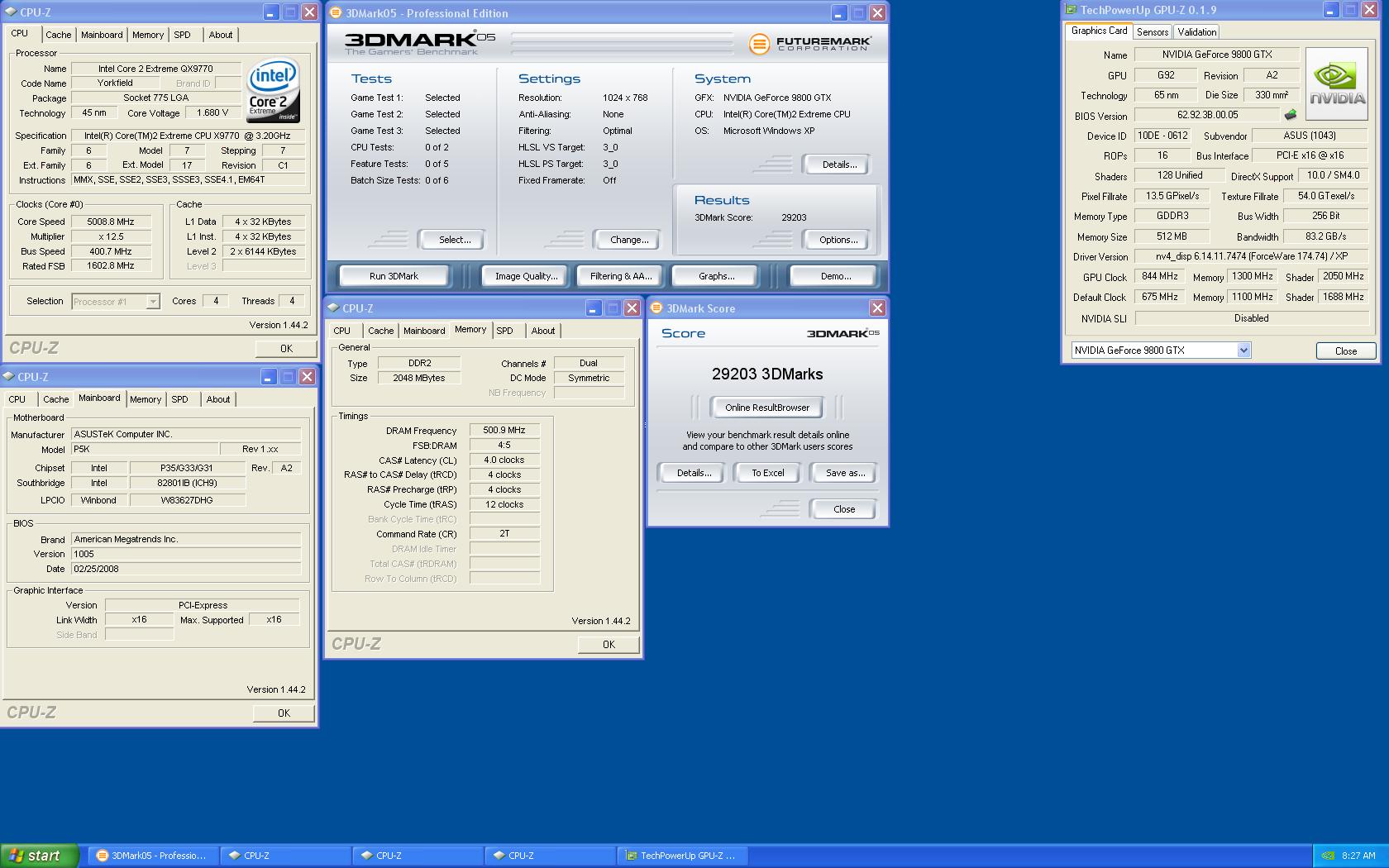The height and width of the screenshot is (868, 1389).
Task: Click Filtering & AA button
Action: pos(621,276)
